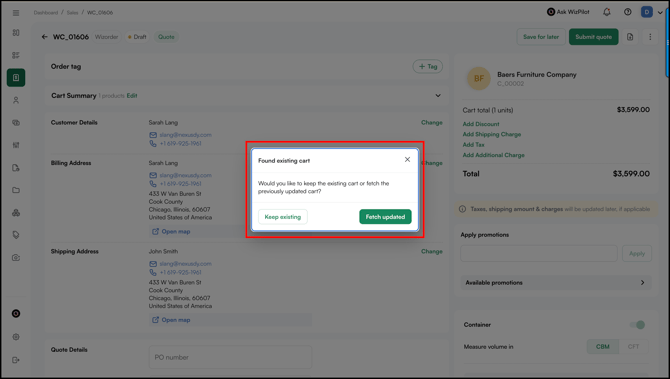Open the three-dot more options menu
670x379 pixels.
coord(650,37)
